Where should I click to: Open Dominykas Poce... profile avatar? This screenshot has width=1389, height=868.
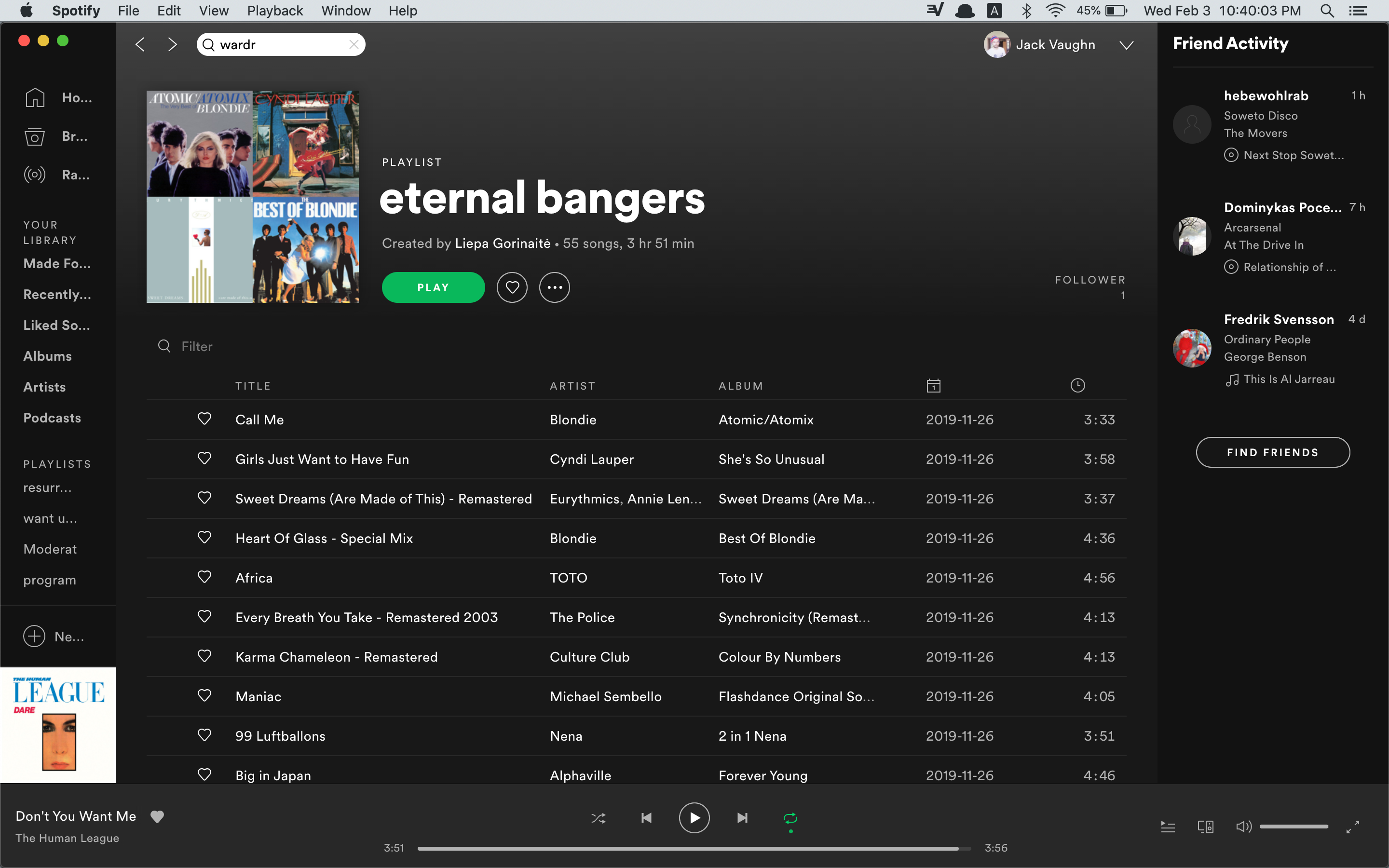click(1192, 236)
